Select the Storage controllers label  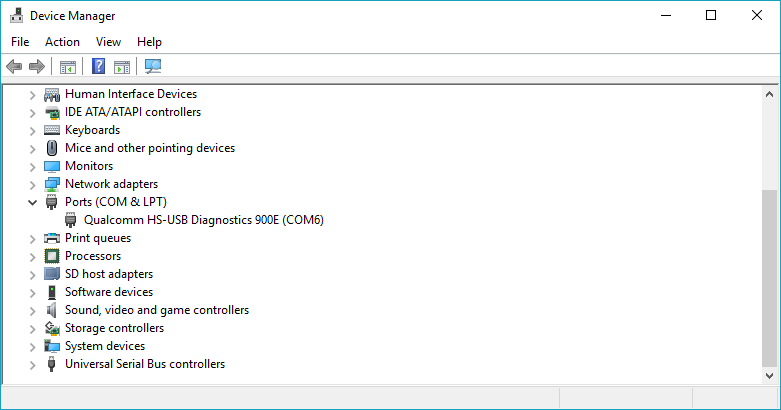tap(115, 328)
